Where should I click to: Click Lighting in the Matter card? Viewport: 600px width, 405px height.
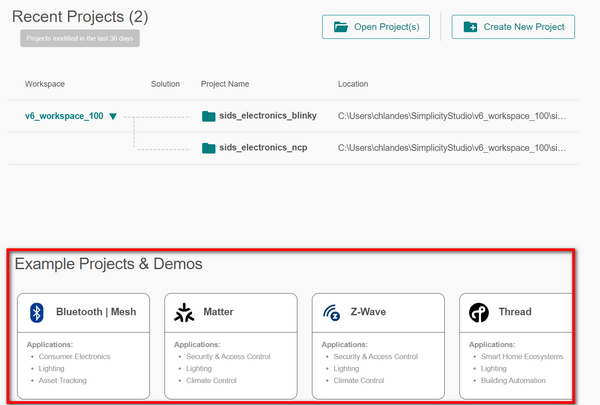[x=199, y=369]
